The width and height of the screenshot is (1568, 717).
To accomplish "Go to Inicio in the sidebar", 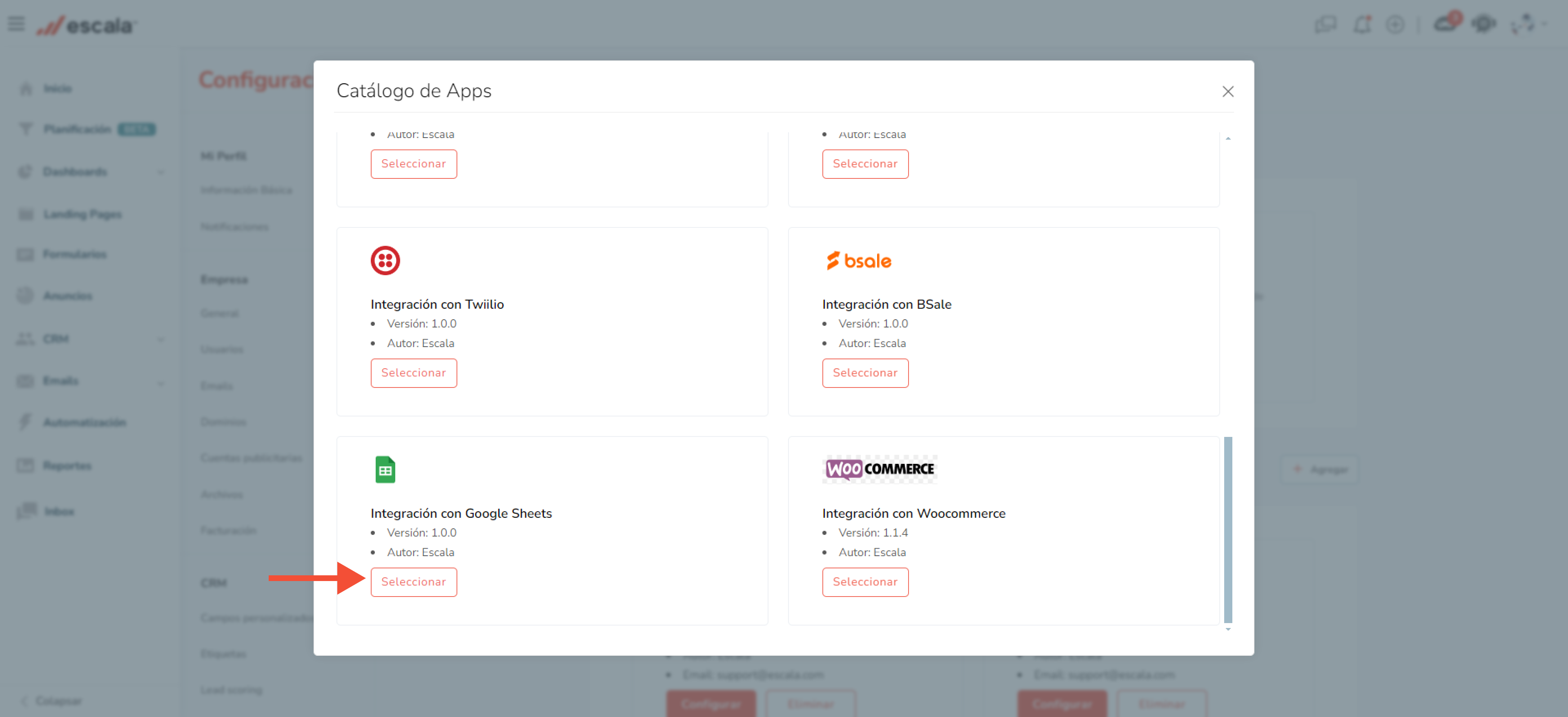I will [x=58, y=89].
